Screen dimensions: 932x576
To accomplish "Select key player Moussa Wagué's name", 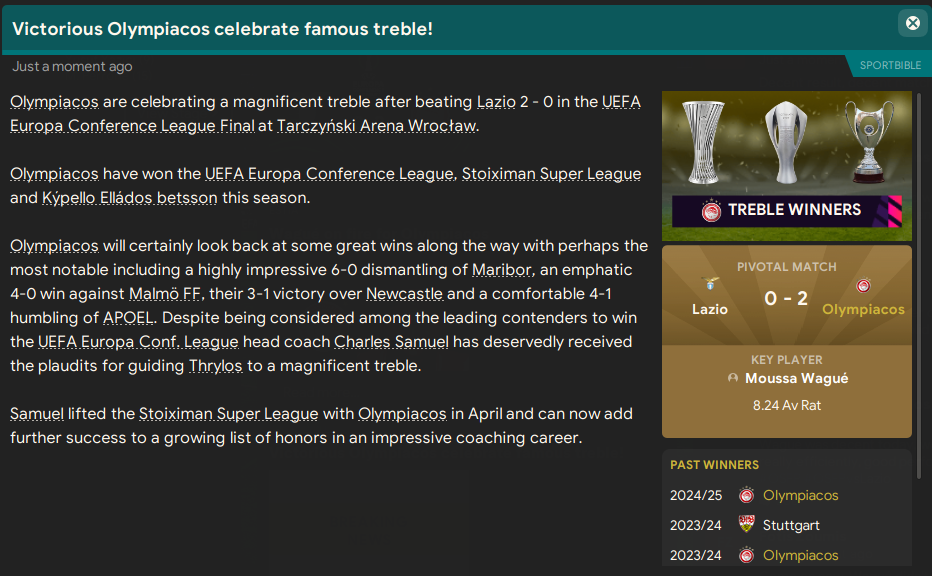I will (796, 379).
